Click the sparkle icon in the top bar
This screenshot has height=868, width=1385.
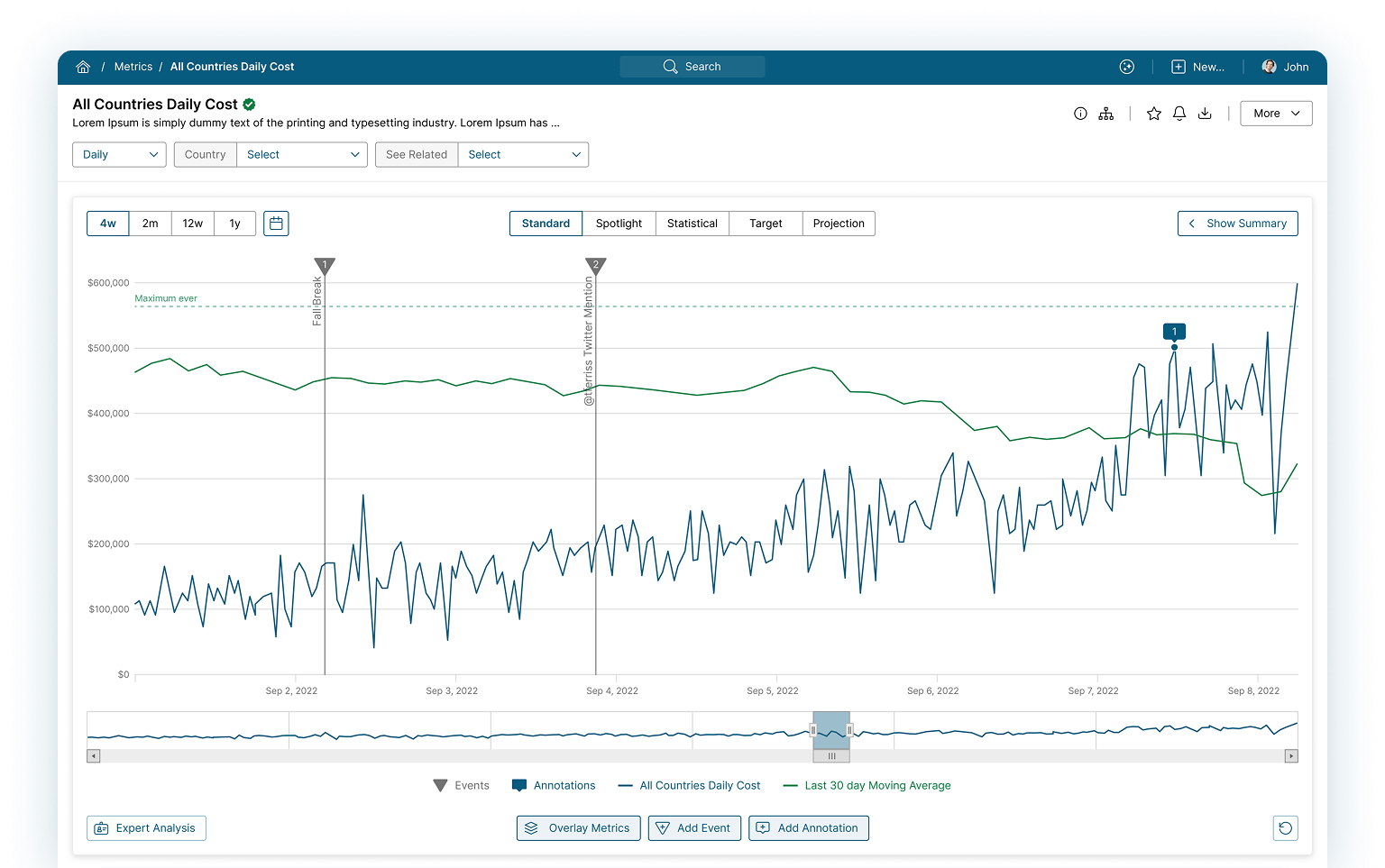click(1127, 66)
